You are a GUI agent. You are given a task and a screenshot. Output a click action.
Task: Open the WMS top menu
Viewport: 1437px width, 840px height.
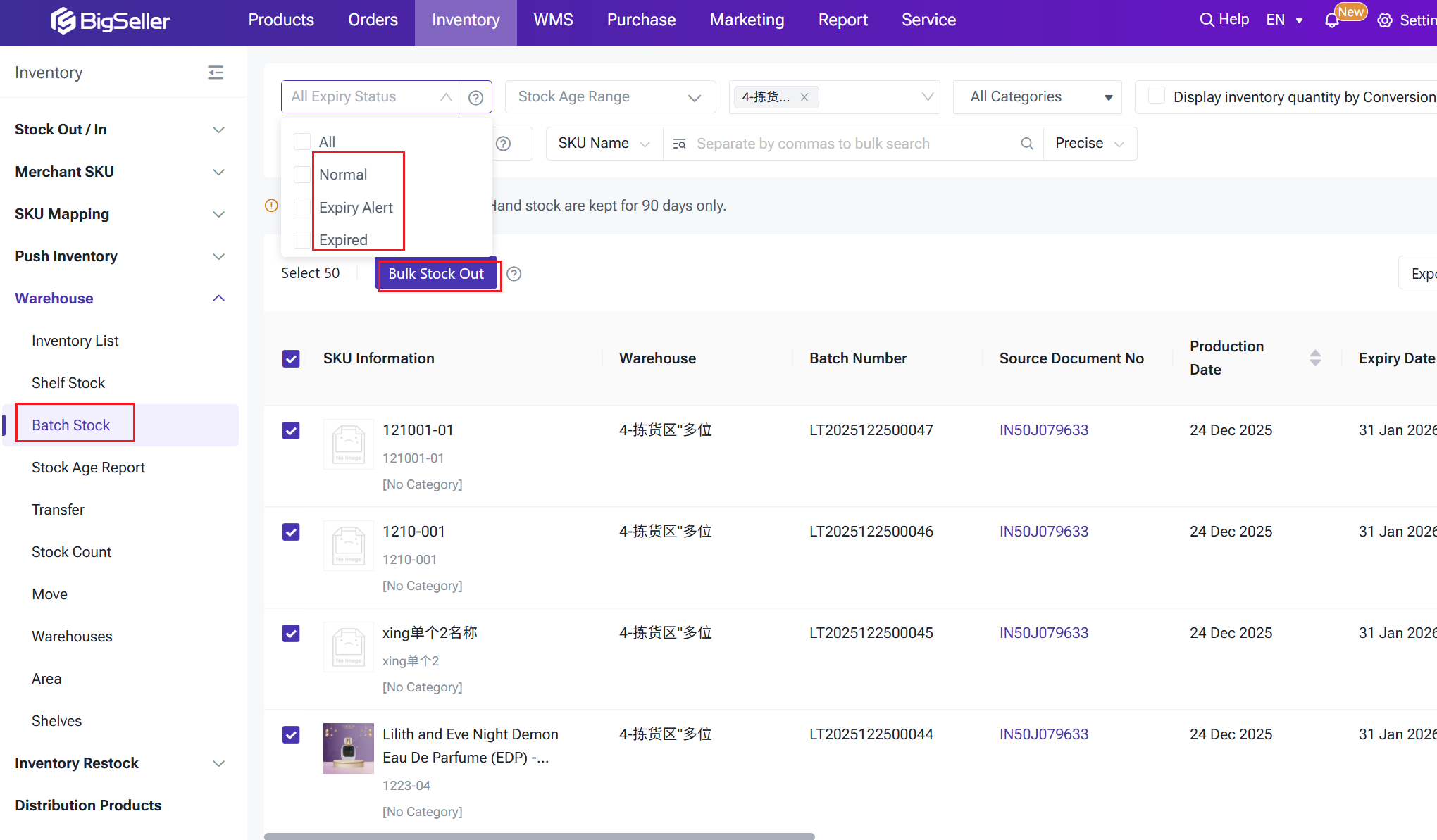(553, 20)
